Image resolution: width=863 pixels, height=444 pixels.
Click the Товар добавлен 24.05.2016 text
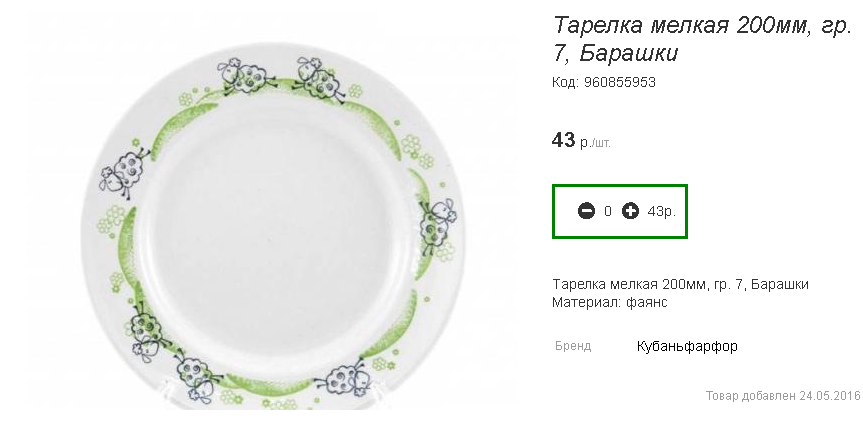point(783,396)
